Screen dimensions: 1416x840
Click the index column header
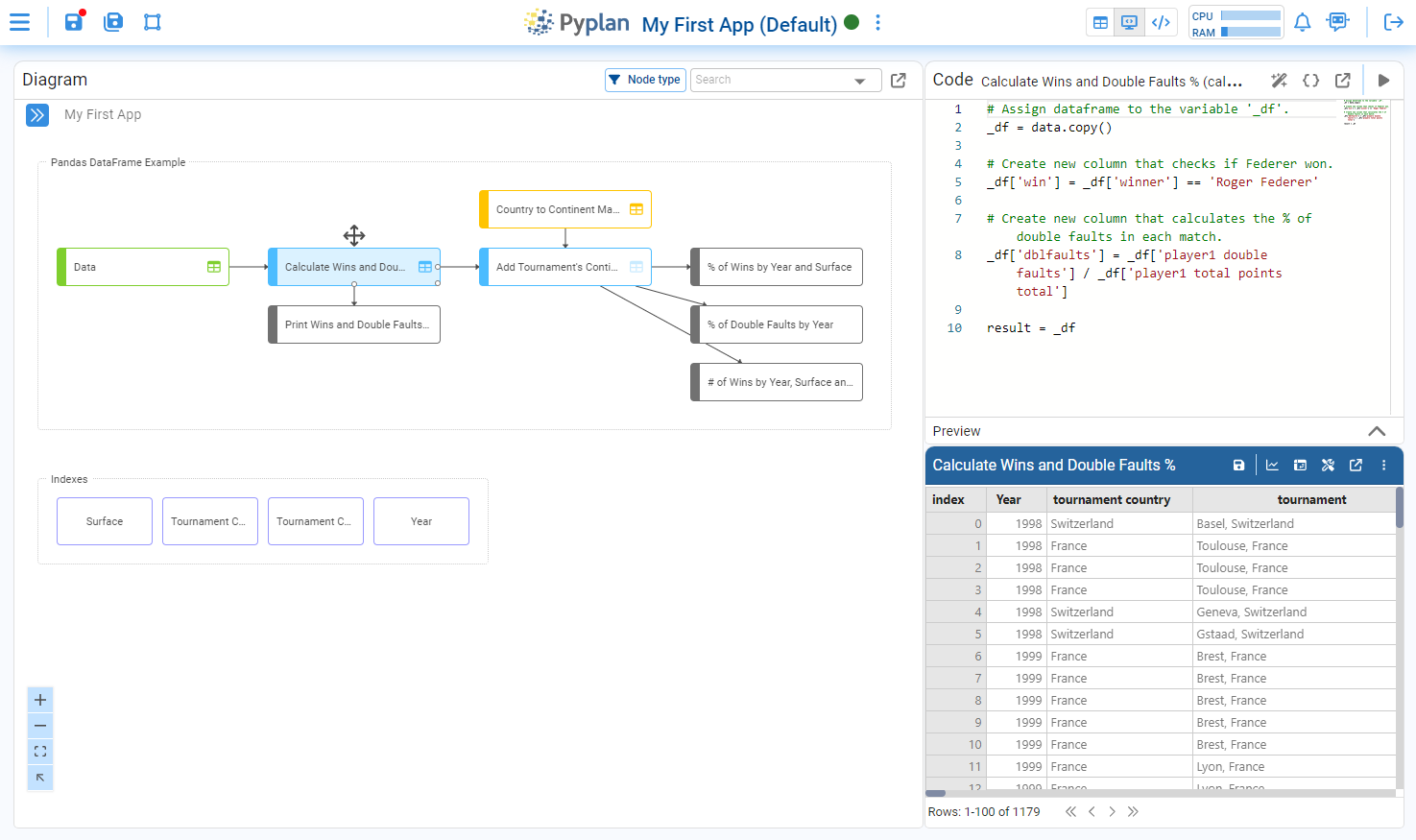[956, 499]
